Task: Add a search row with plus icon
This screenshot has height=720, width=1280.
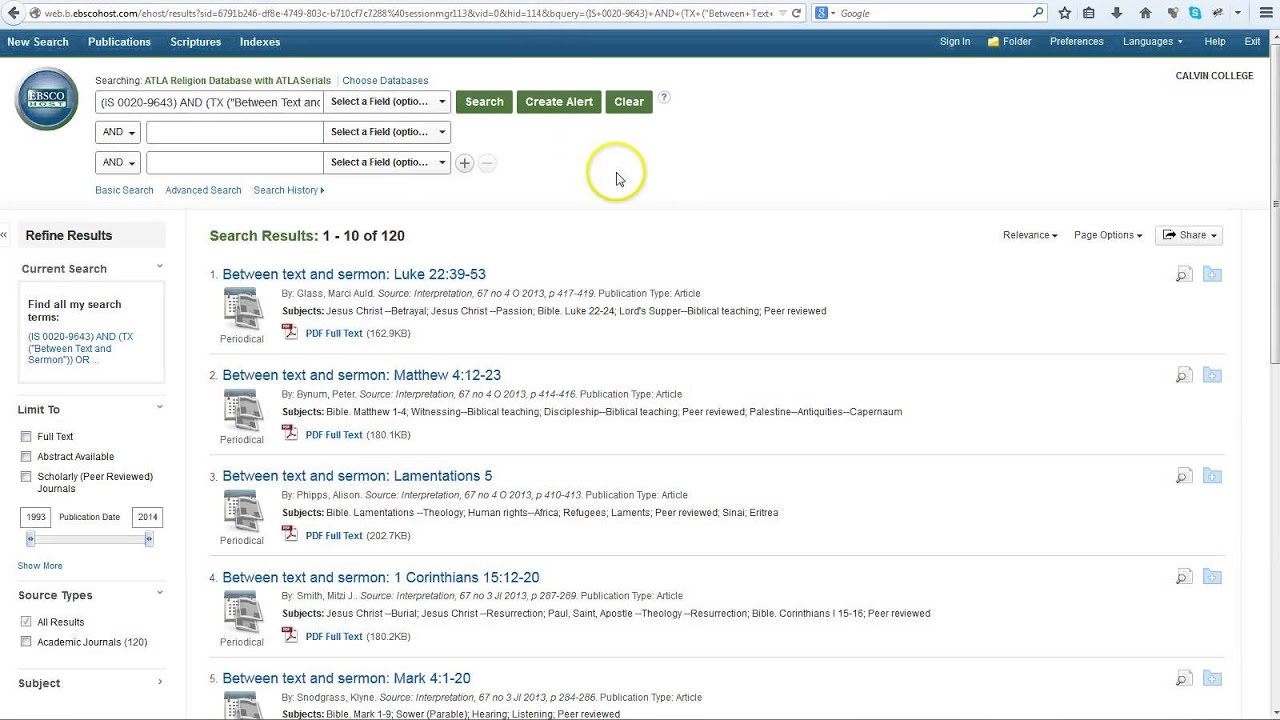Action: pos(464,163)
